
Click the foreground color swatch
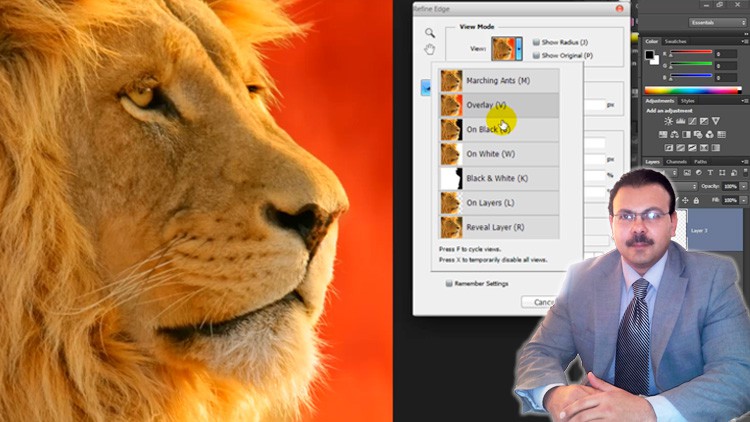(x=649, y=55)
